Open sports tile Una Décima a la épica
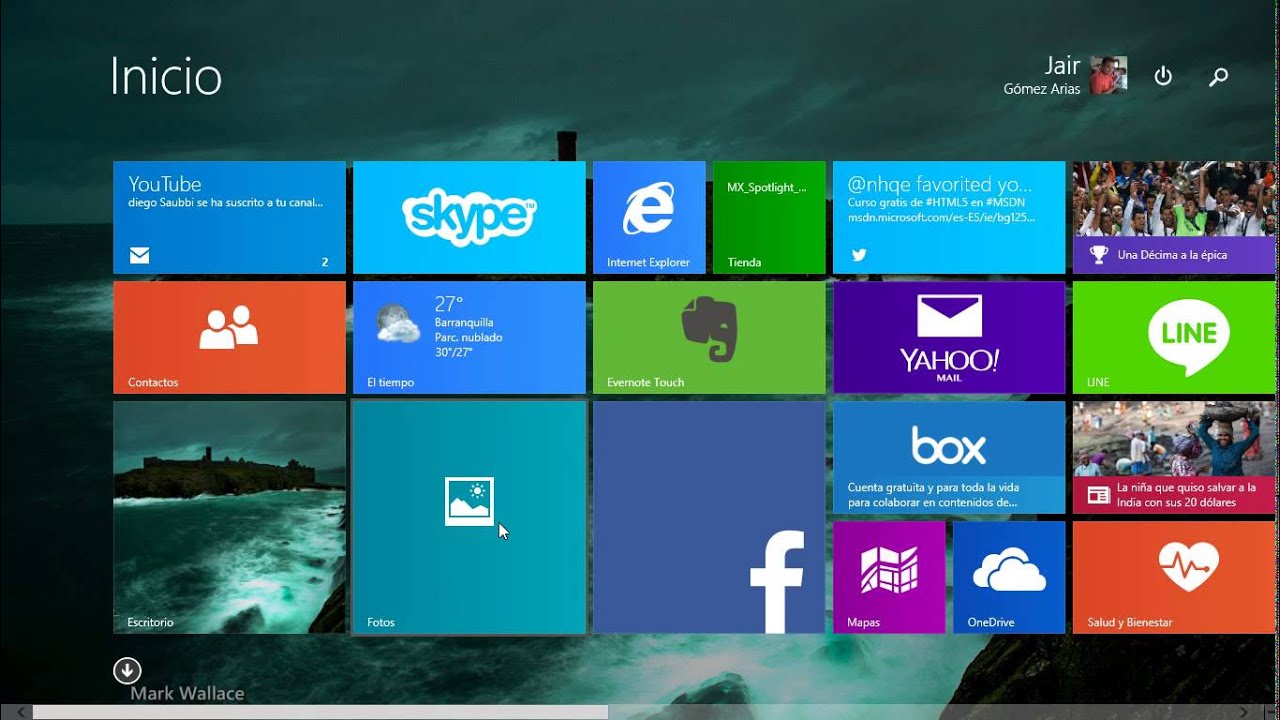Image resolution: width=1280 pixels, height=720 pixels. pos(1176,217)
